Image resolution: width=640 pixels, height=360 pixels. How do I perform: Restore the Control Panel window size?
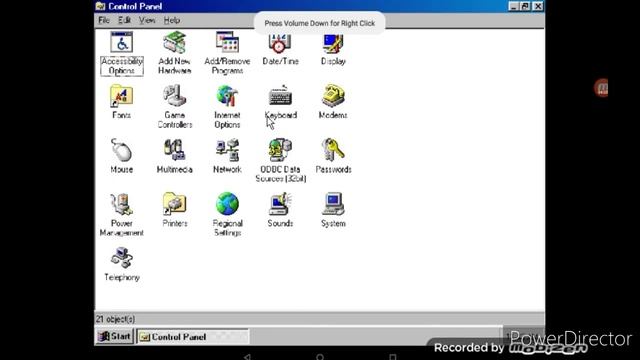tap(525, 6)
